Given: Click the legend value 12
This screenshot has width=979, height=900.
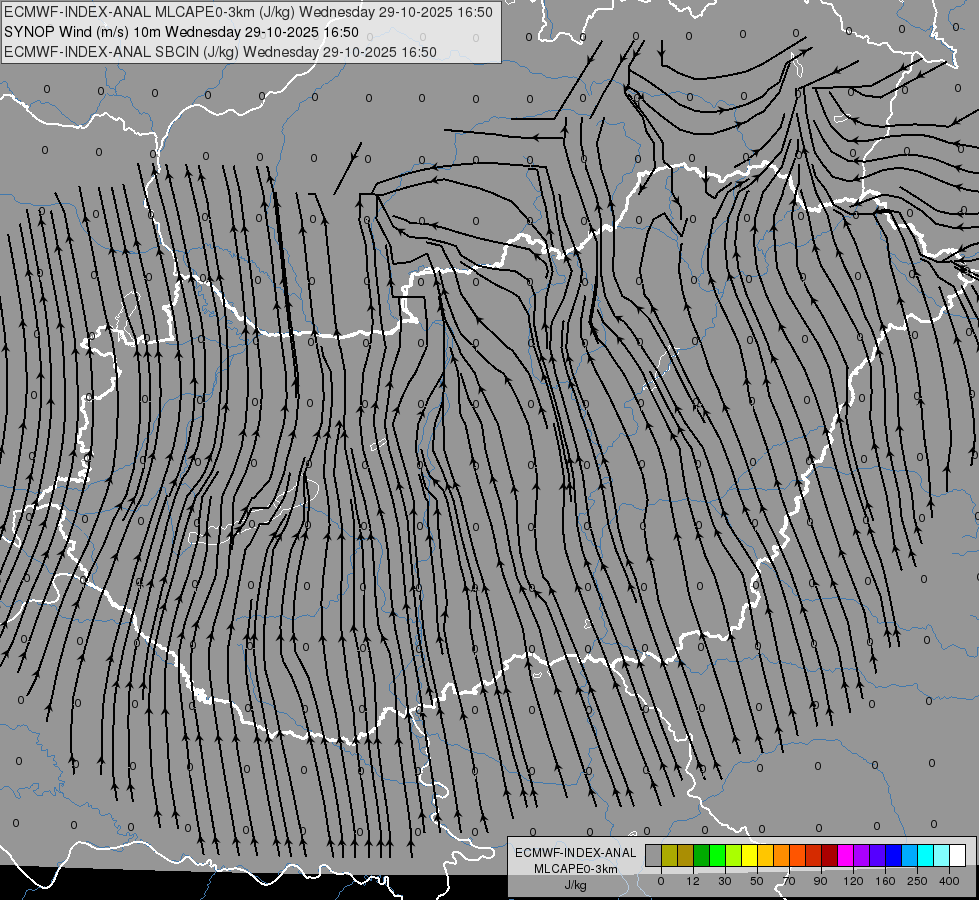Looking at the screenshot, I should pos(693,881).
